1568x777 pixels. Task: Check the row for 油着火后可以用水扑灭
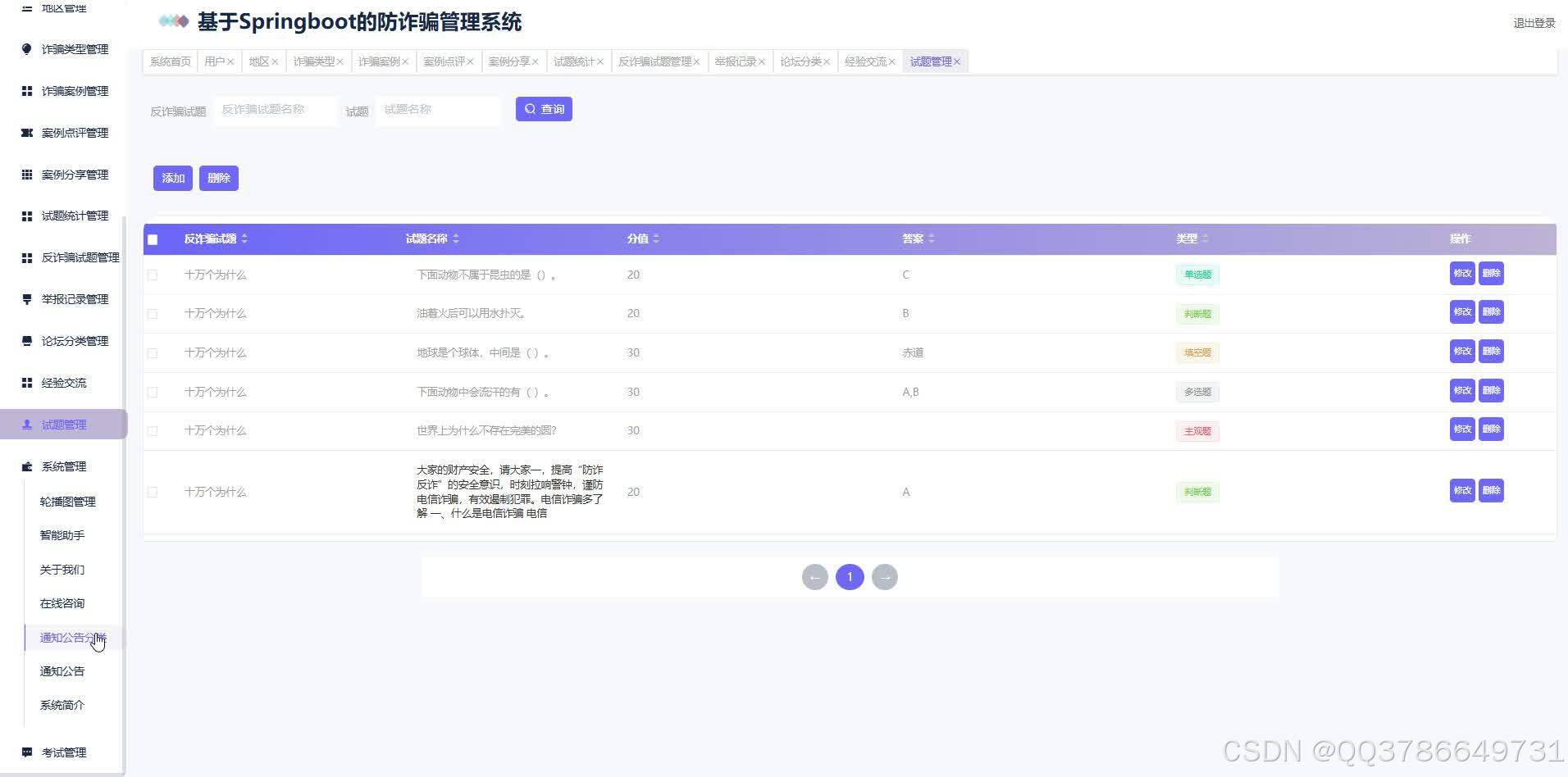(153, 313)
